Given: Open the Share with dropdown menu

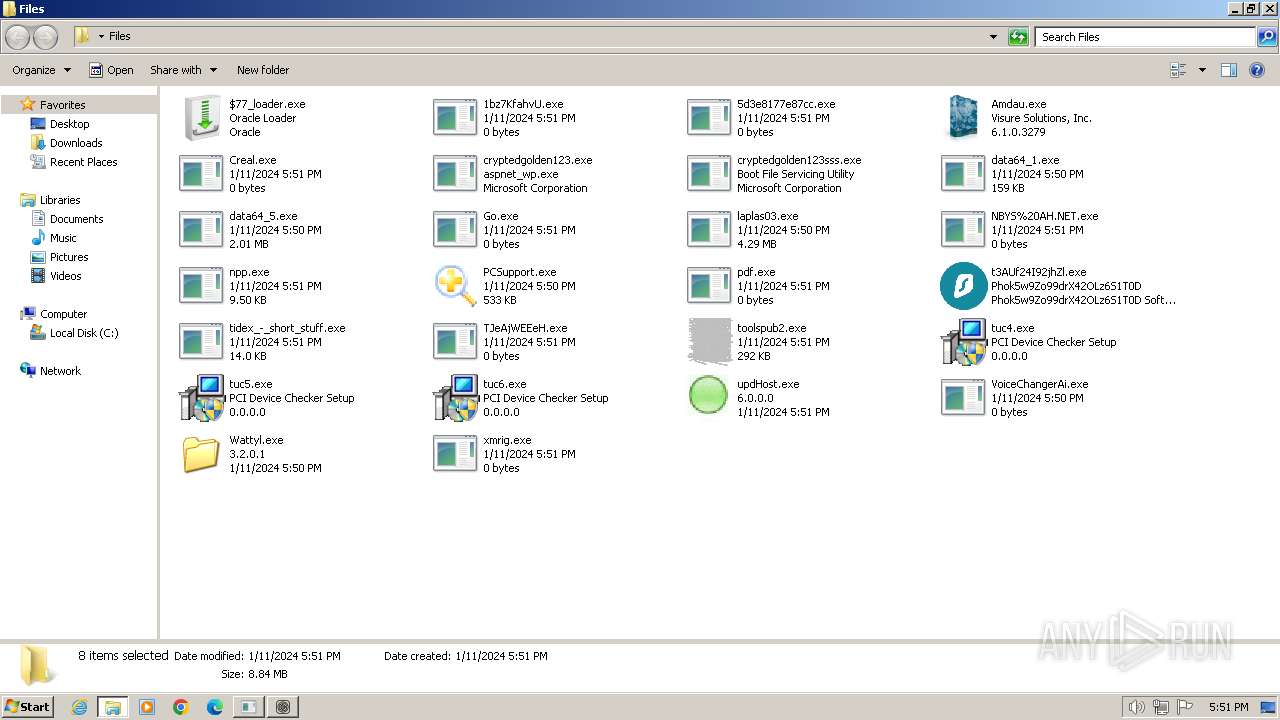Looking at the screenshot, I should pyautogui.click(x=183, y=70).
